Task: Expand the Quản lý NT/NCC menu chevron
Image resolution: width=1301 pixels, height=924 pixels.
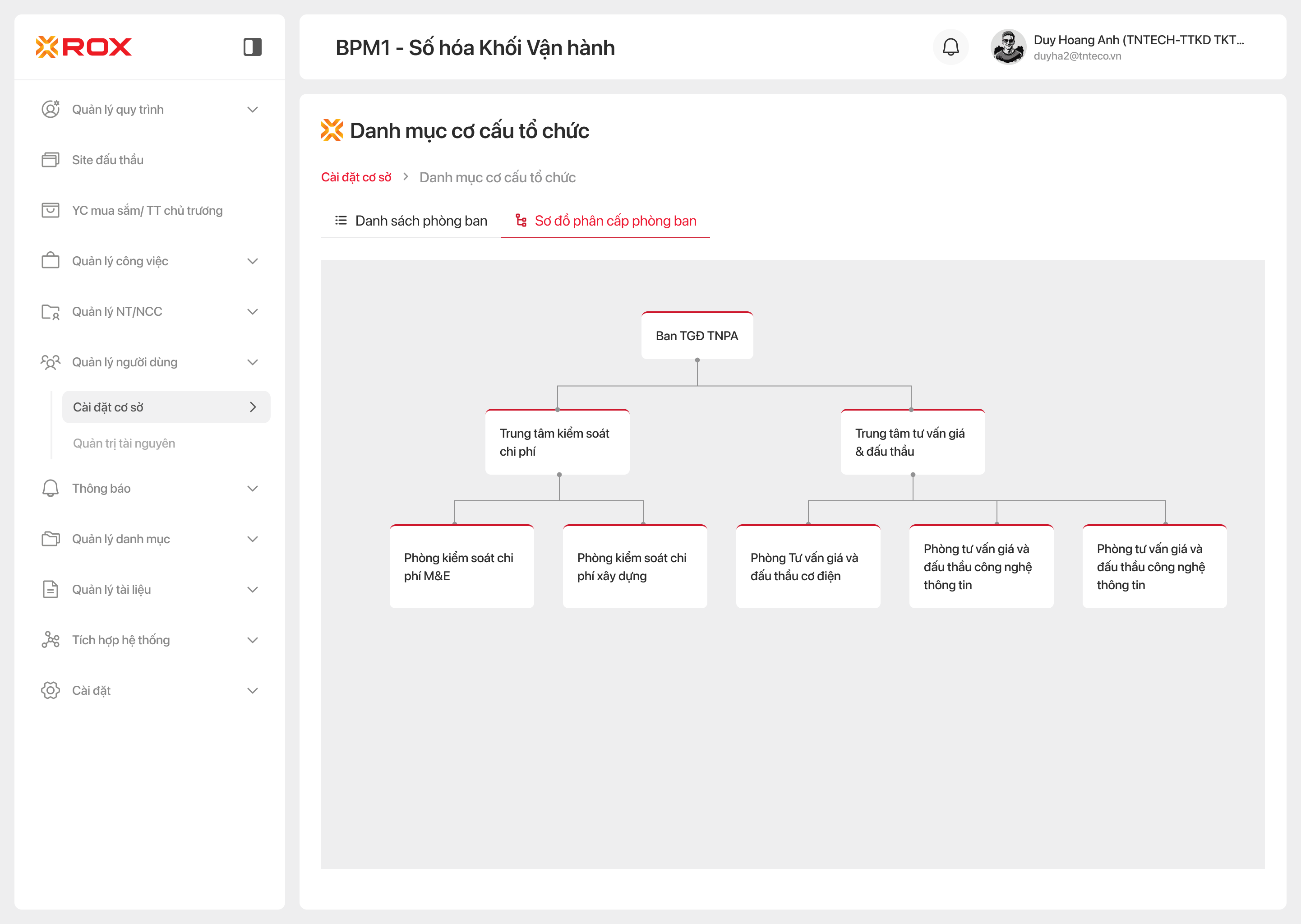Action: (x=253, y=312)
